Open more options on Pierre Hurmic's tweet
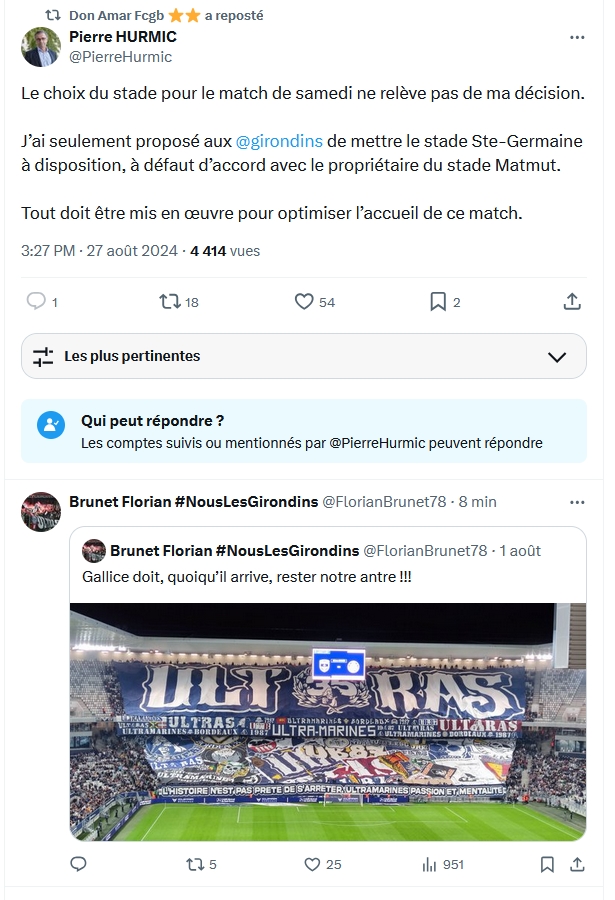The height and width of the screenshot is (900, 615). pos(577,37)
